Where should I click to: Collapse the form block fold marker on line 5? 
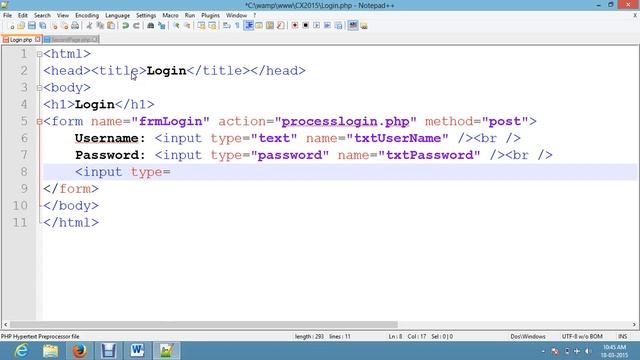point(39,121)
